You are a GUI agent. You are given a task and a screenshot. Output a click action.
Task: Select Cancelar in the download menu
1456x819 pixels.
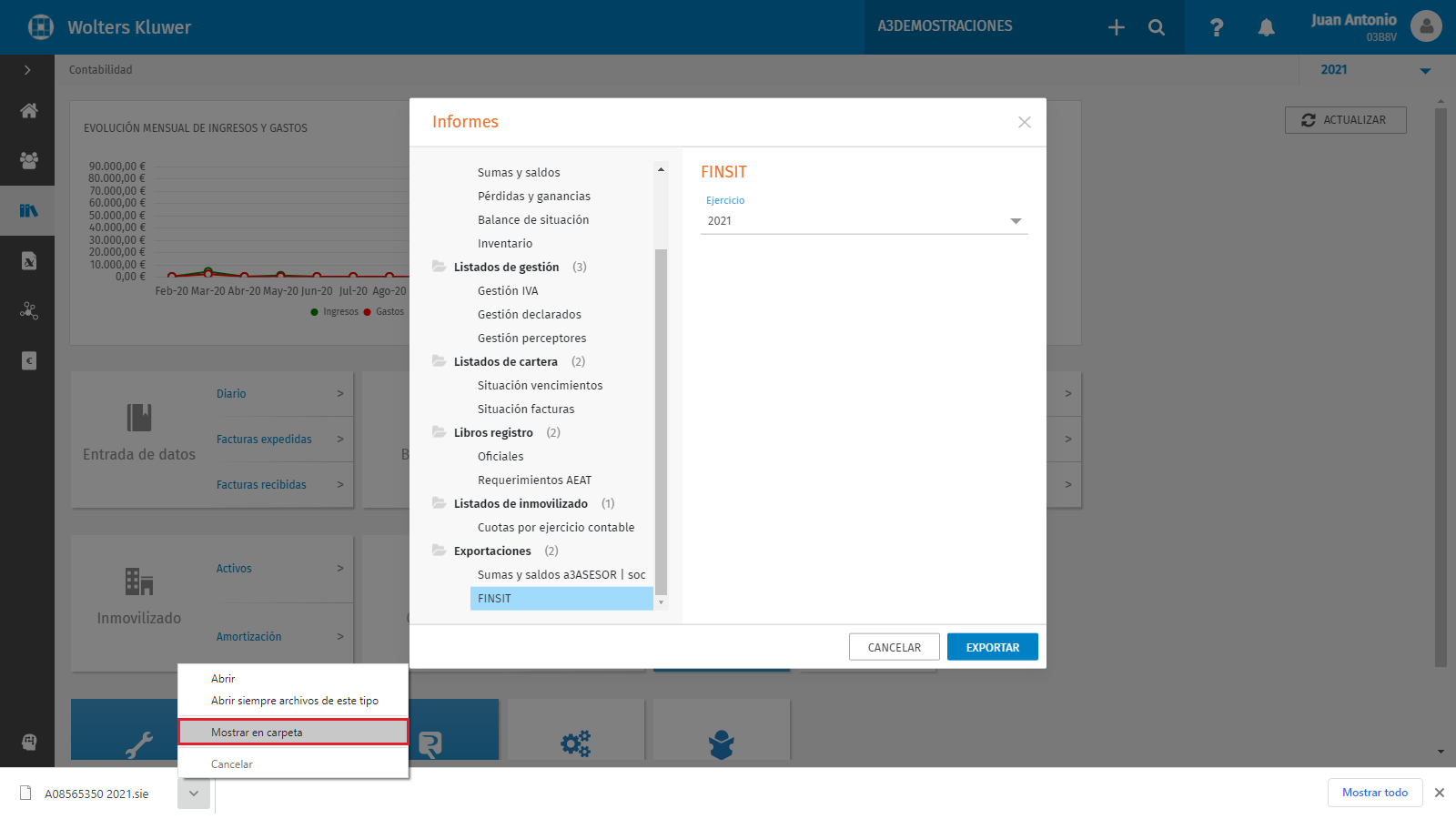coord(293,764)
